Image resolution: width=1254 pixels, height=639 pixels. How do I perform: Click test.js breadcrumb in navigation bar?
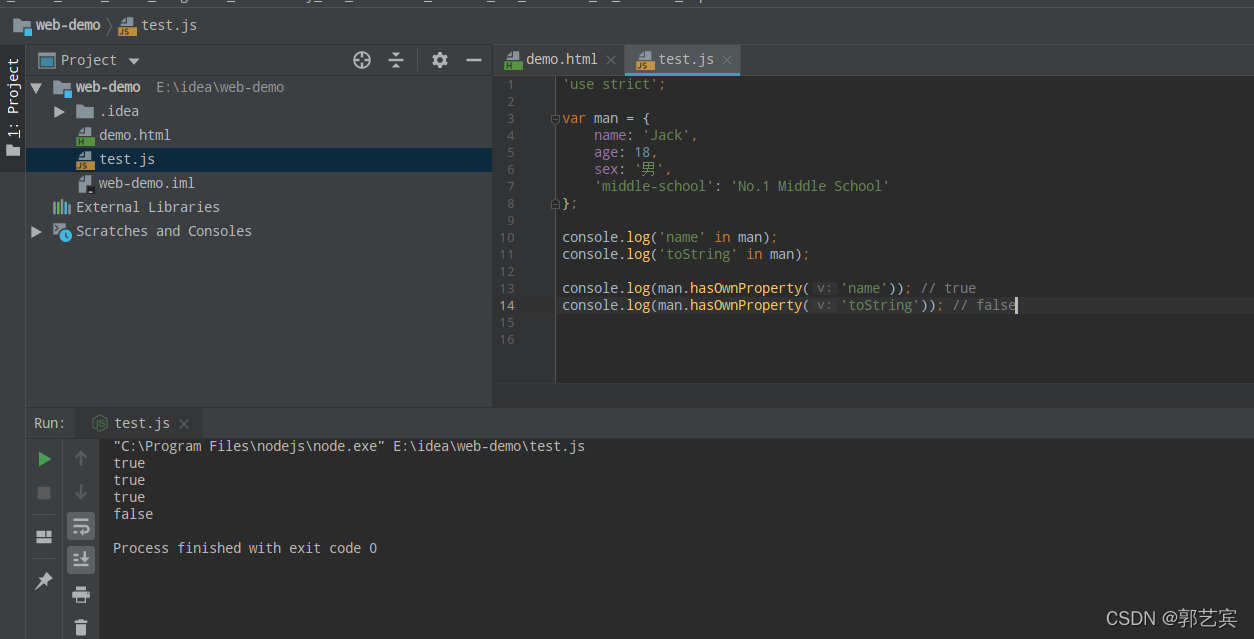pos(157,25)
